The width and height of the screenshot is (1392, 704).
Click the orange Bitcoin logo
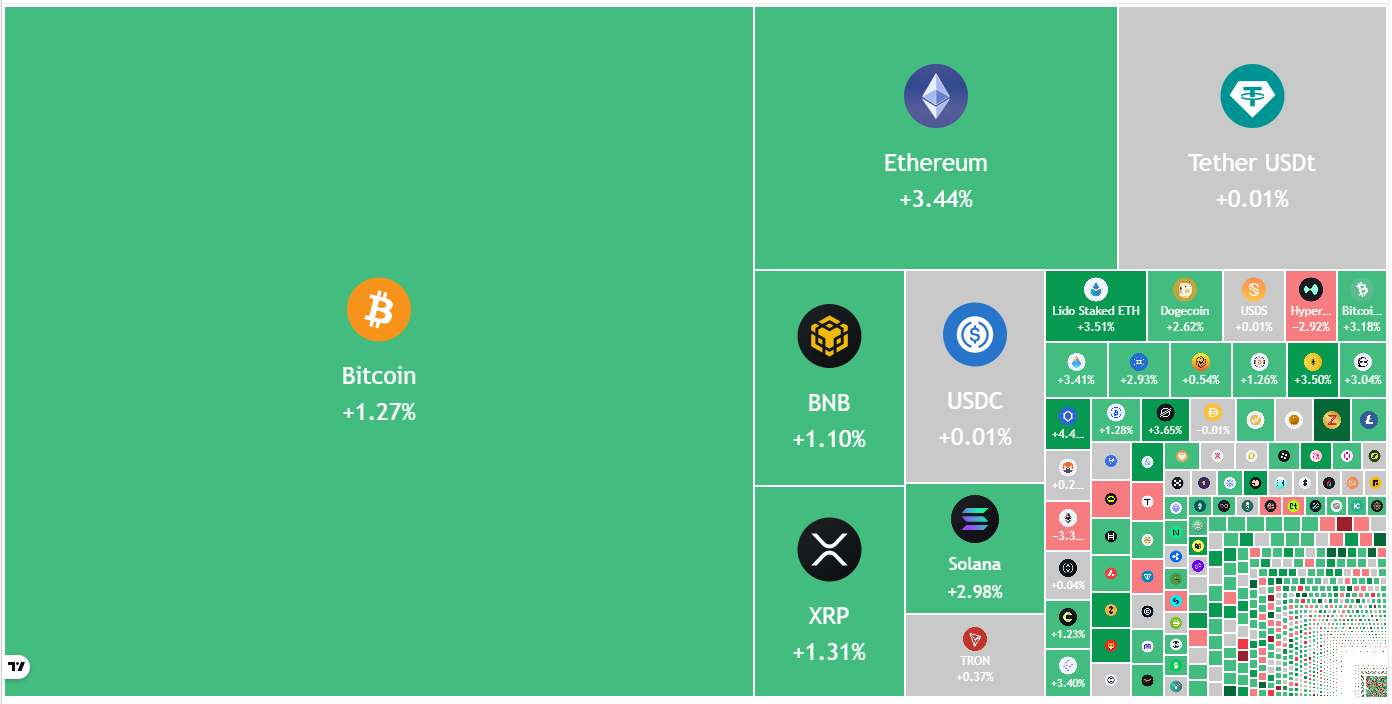[379, 310]
